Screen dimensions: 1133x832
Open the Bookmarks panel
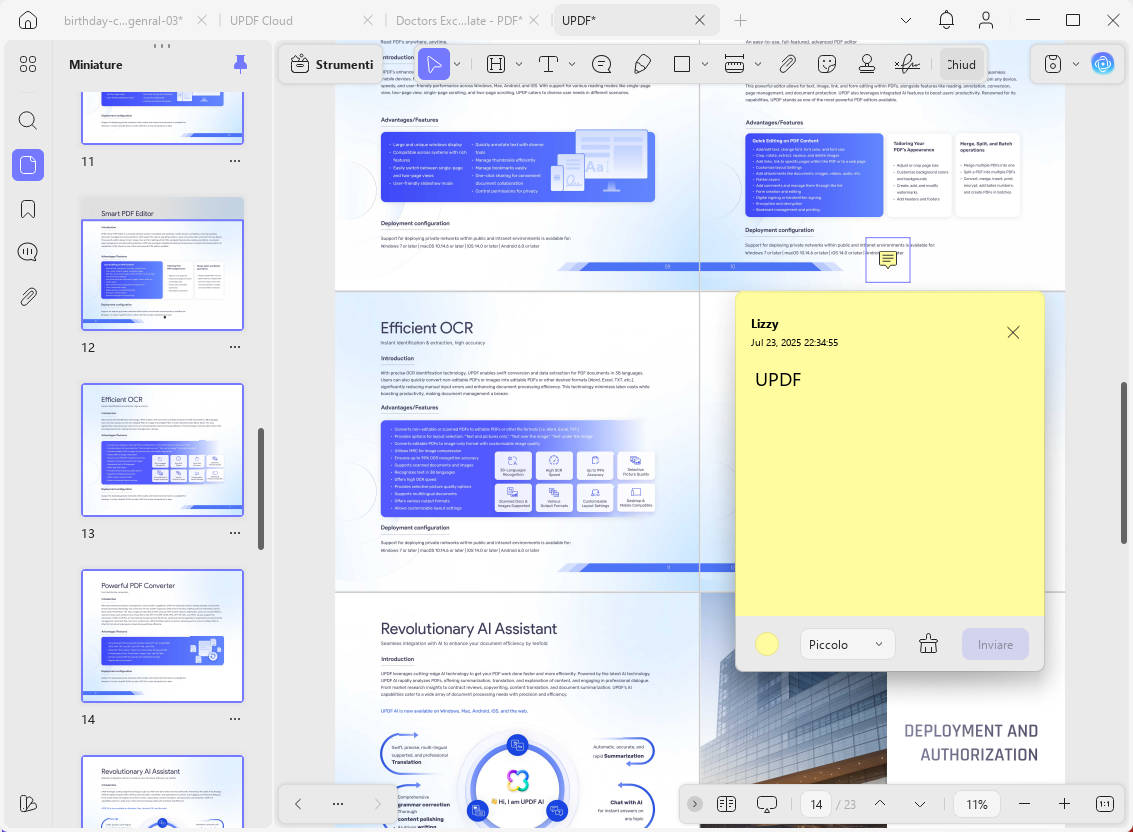click(x=27, y=209)
